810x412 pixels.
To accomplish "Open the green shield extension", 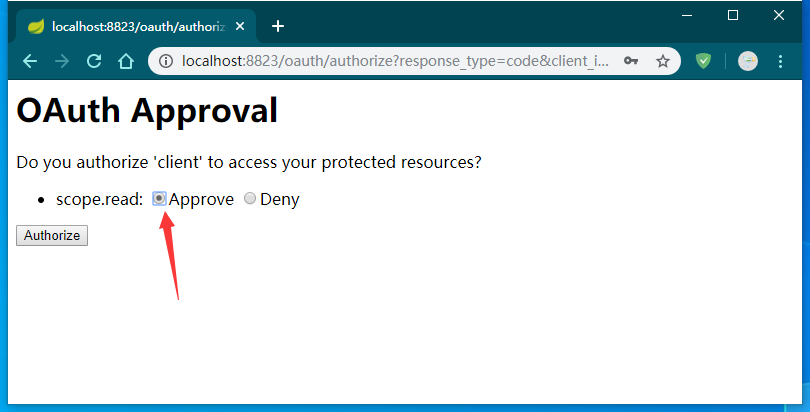I will pyautogui.click(x=704, y=61).
